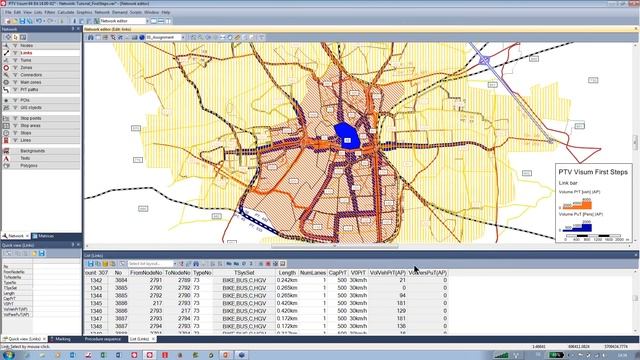Click the blue Volume PuT legend bar

pos(577,227)
